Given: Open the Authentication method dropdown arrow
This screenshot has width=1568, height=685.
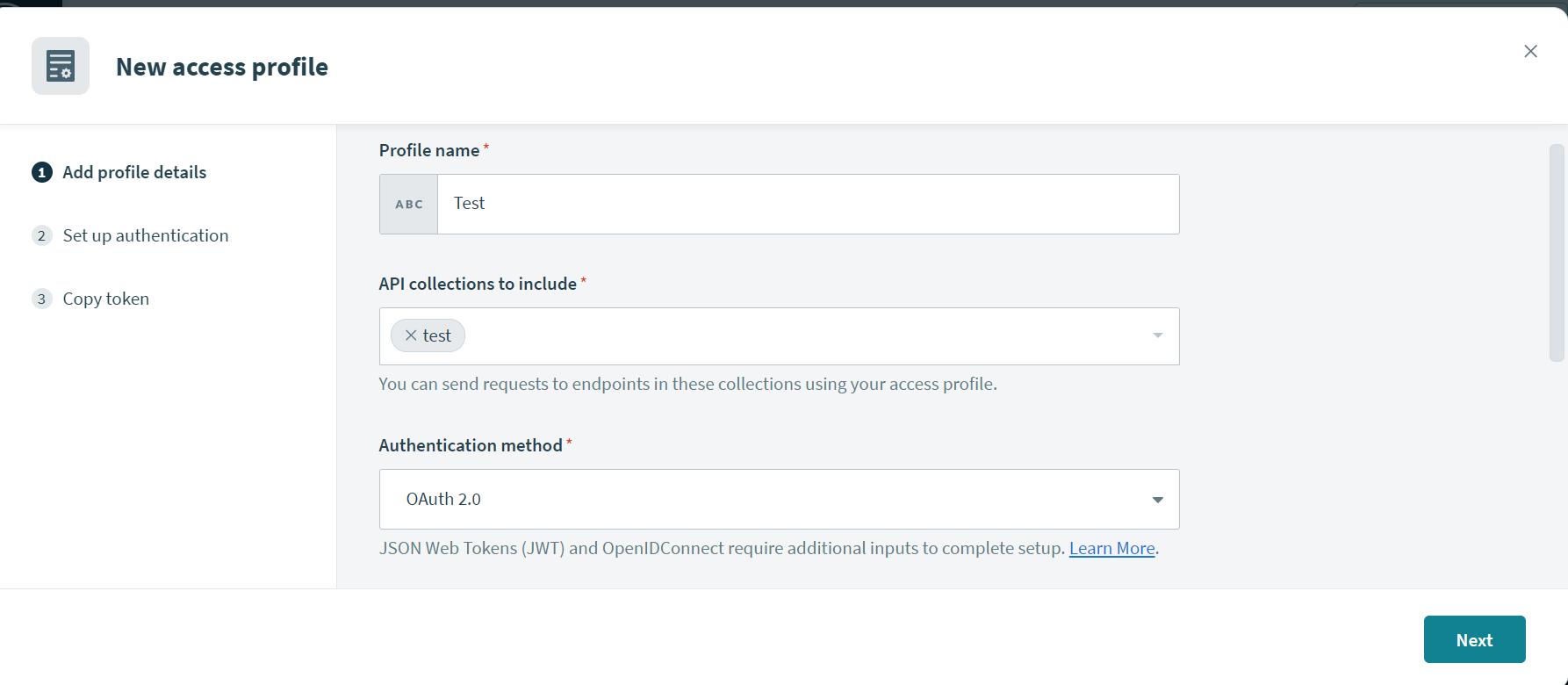Looking at the screenshot, I should point(1157,500).
